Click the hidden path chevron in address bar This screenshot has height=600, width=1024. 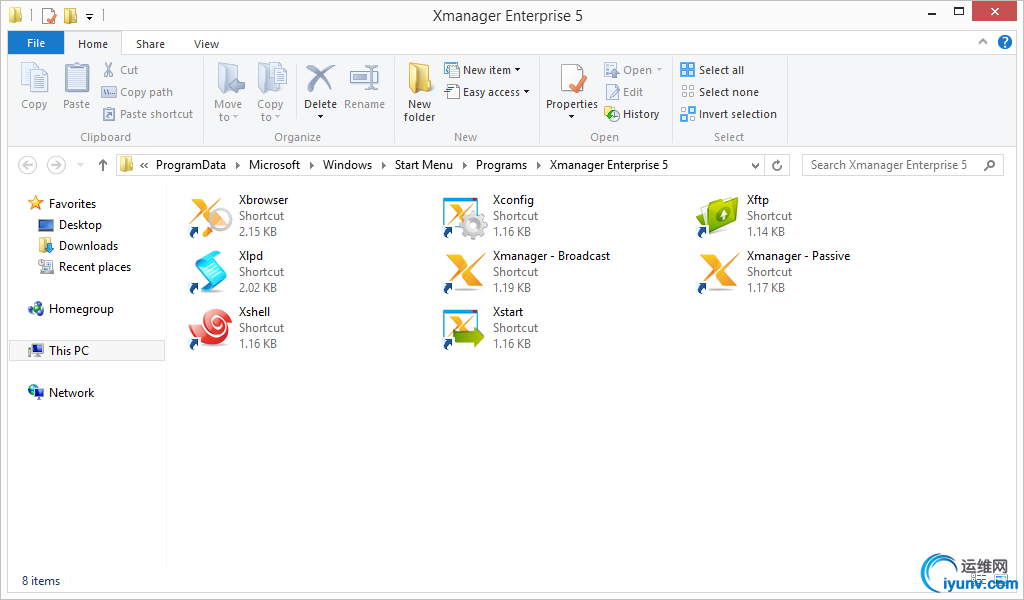point(144,165)
